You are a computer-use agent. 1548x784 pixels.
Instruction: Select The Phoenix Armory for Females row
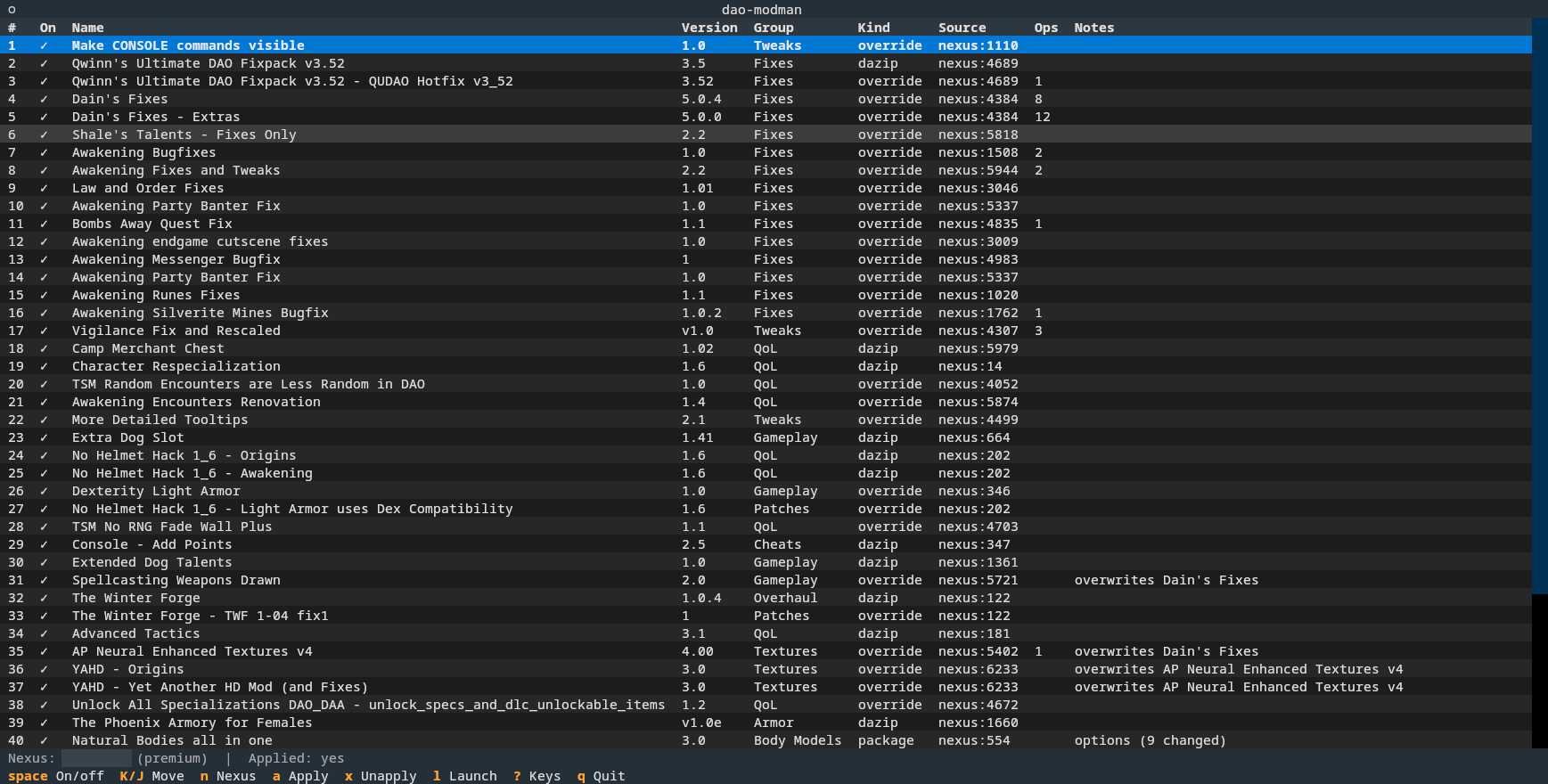point(766,723)
